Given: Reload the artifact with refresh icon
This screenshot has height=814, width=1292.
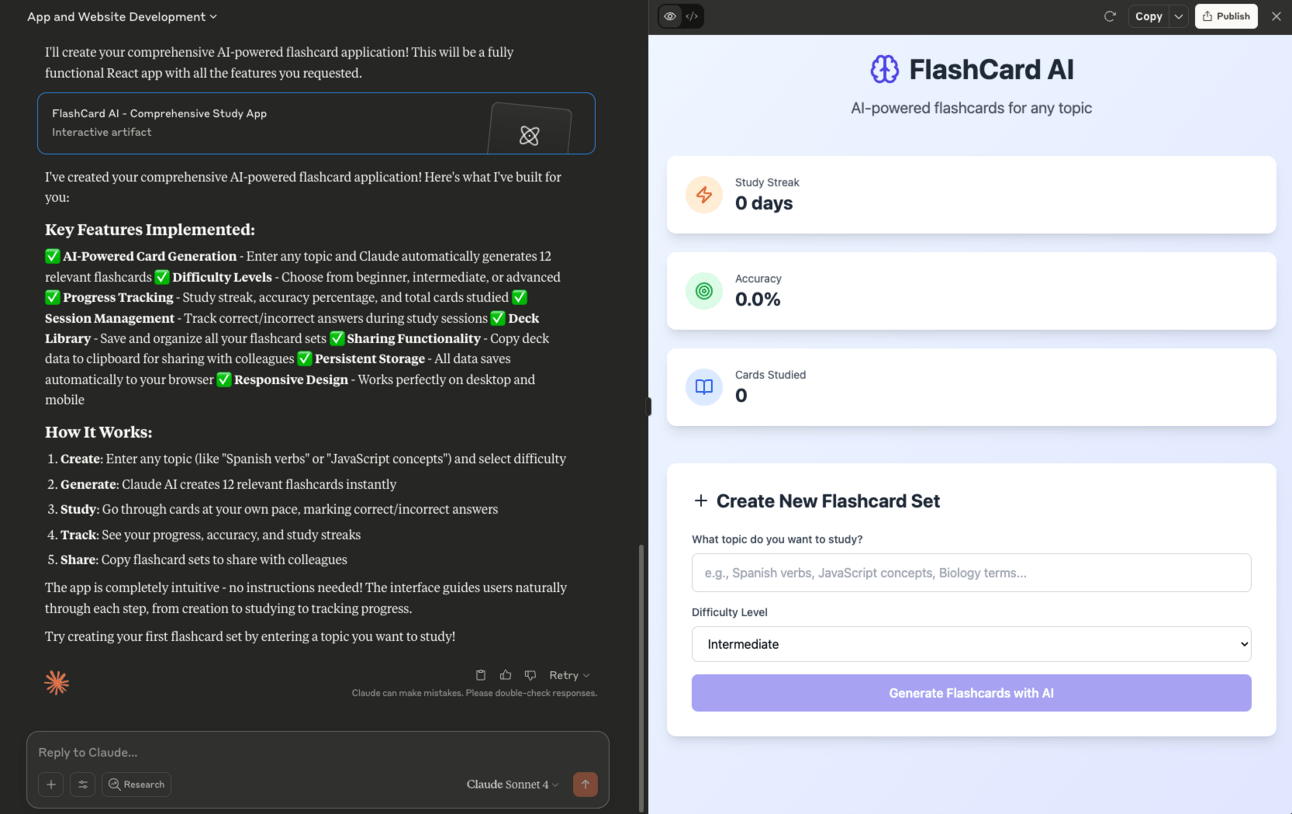Looking at the screenshot, I should click(1110, 16).
